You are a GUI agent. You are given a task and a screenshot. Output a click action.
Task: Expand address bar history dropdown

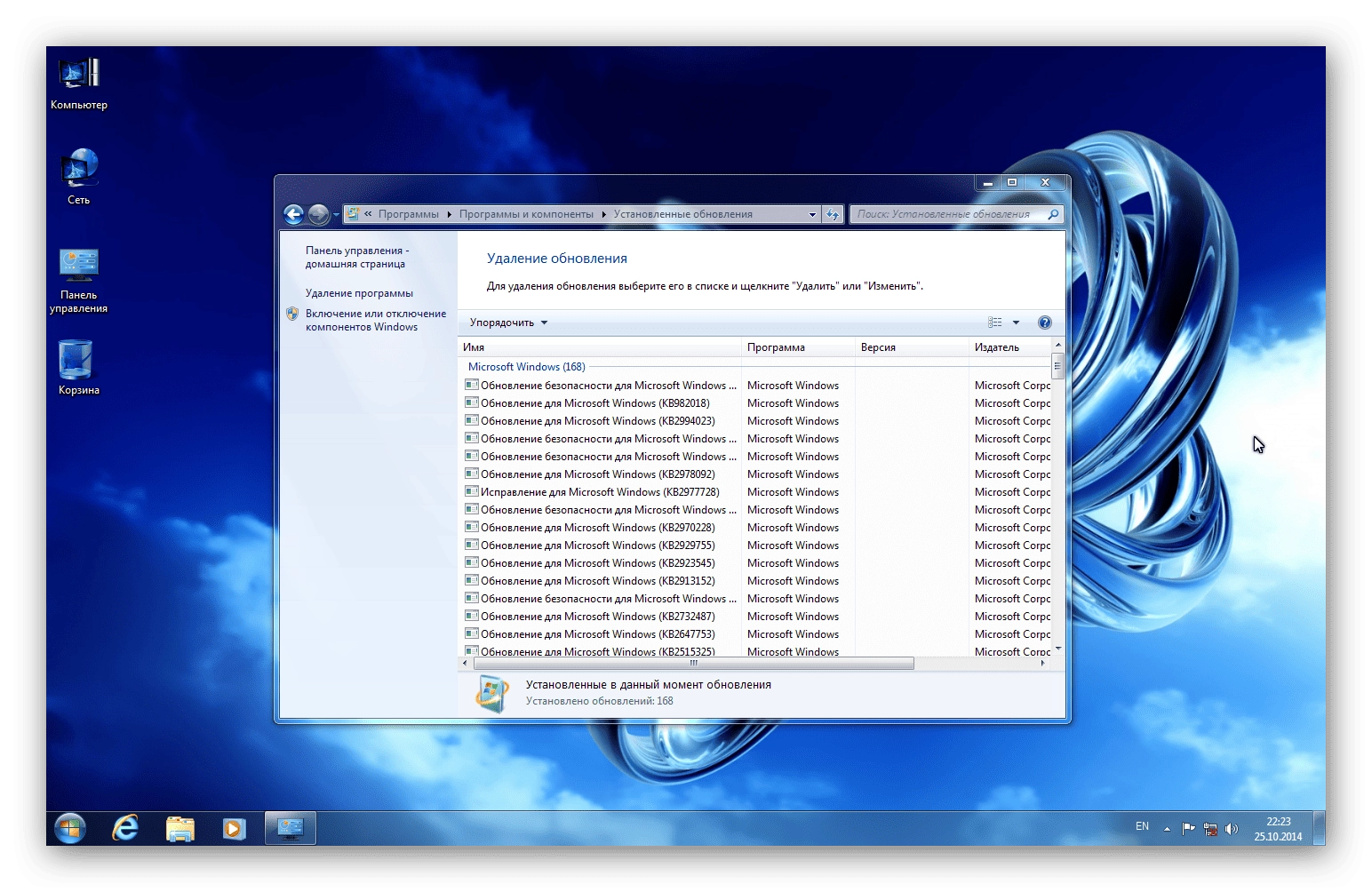point(812,214)
